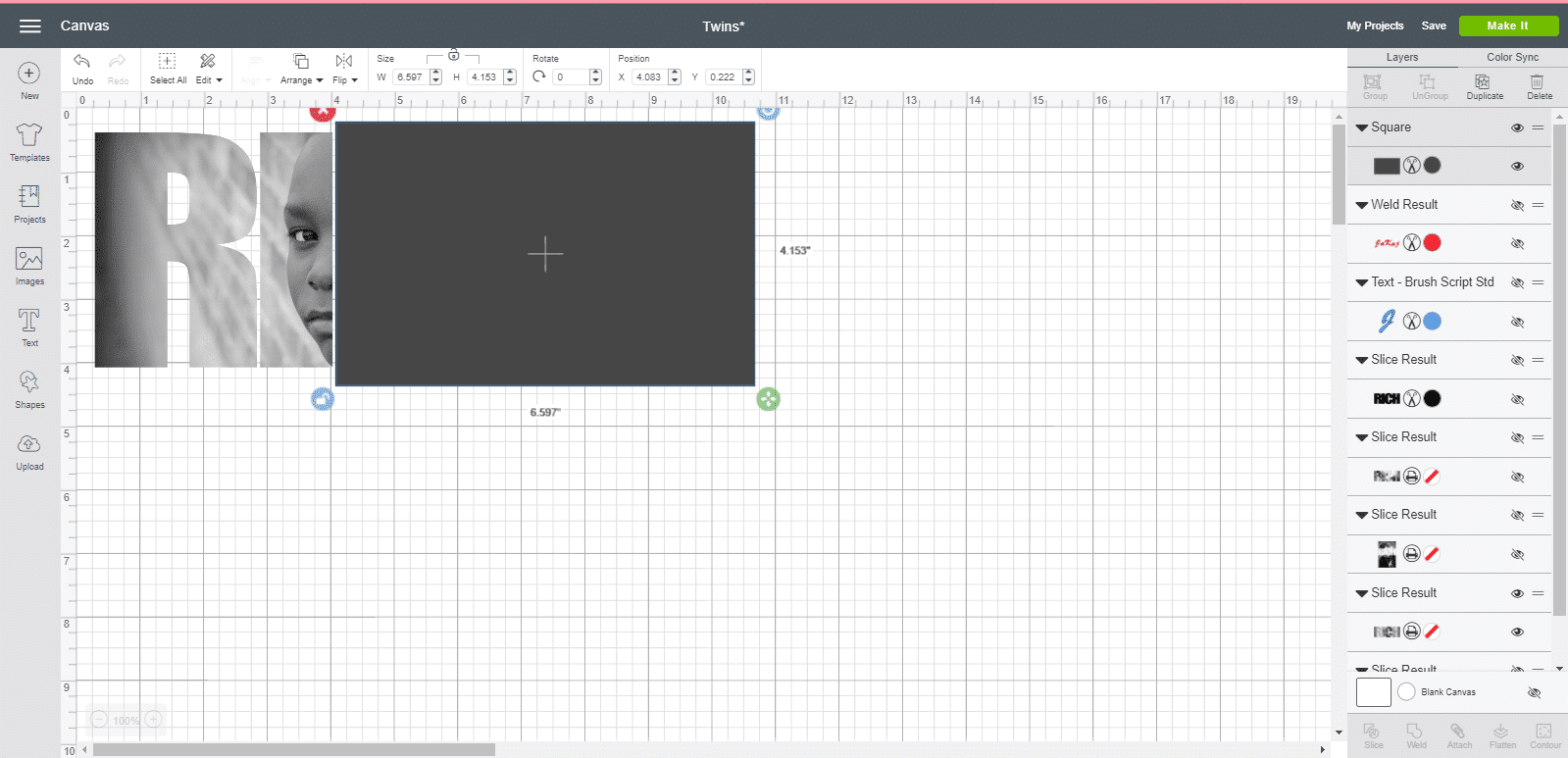The image size is (1568, 758).
Task: Show the Weld Result layer
Action: 1517,205
